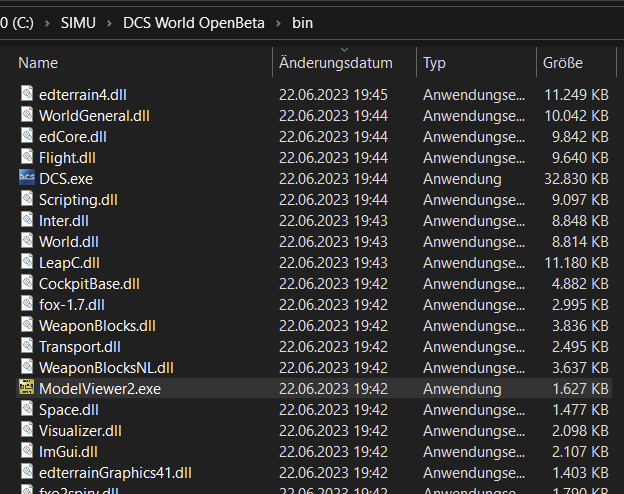Select file name edterrainGraphics41.dll
The image size is (624, 494).
(x=115, y=473)
